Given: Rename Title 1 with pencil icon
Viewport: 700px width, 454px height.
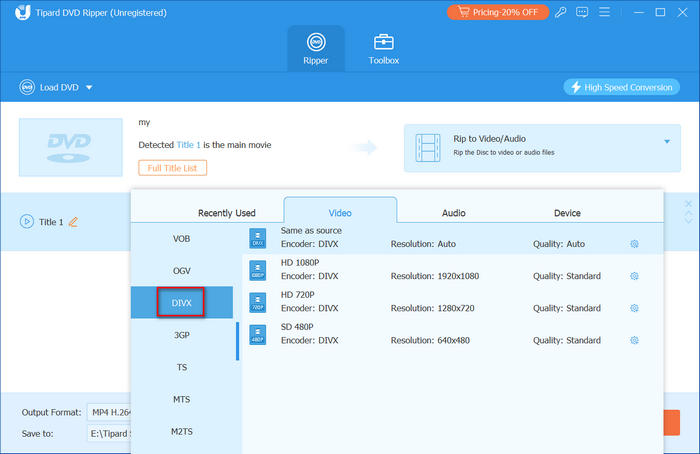Looking at the screenshot, I should (73, 222).
